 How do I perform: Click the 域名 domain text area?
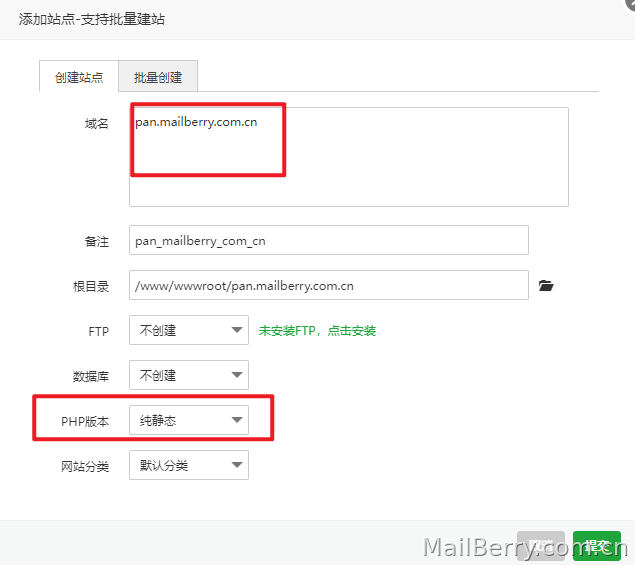tap(349, 157)
